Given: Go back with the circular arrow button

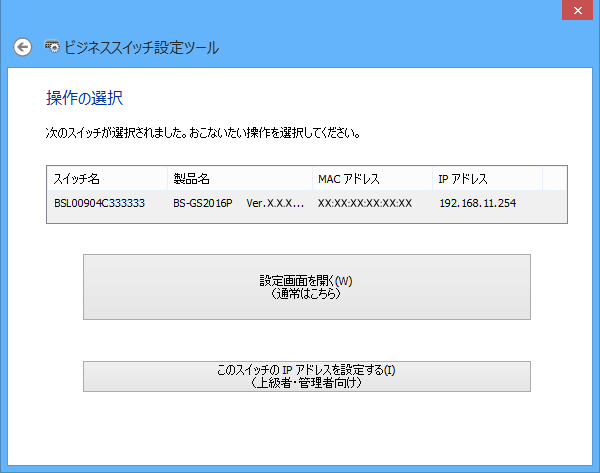Looking at the screenshot, I should click(23, 47).
